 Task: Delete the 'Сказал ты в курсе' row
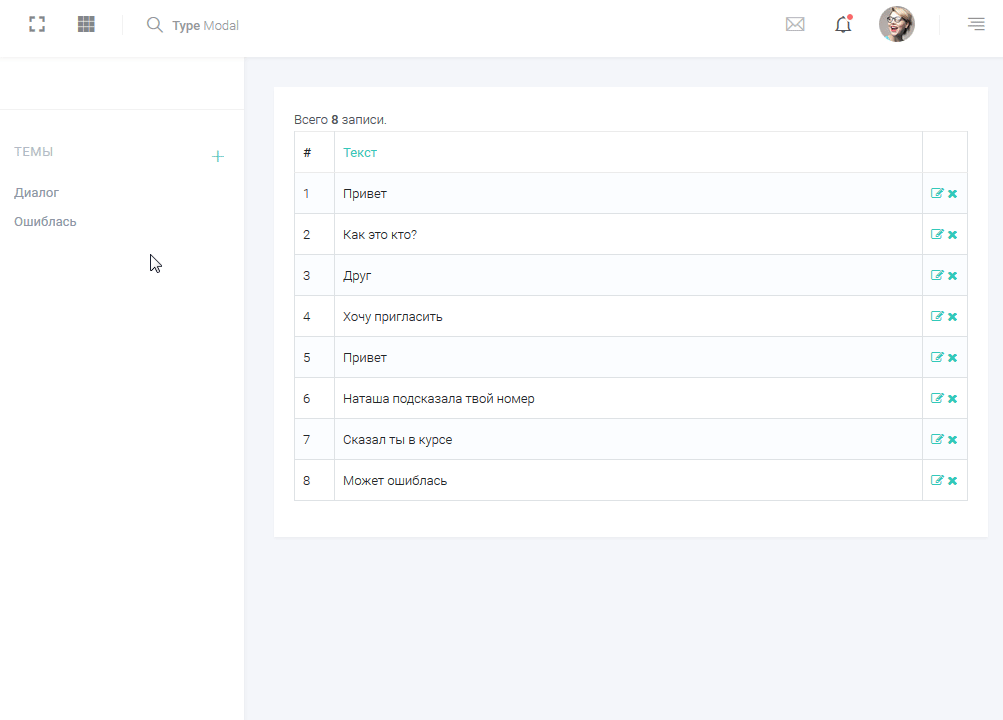click(953, 440)
